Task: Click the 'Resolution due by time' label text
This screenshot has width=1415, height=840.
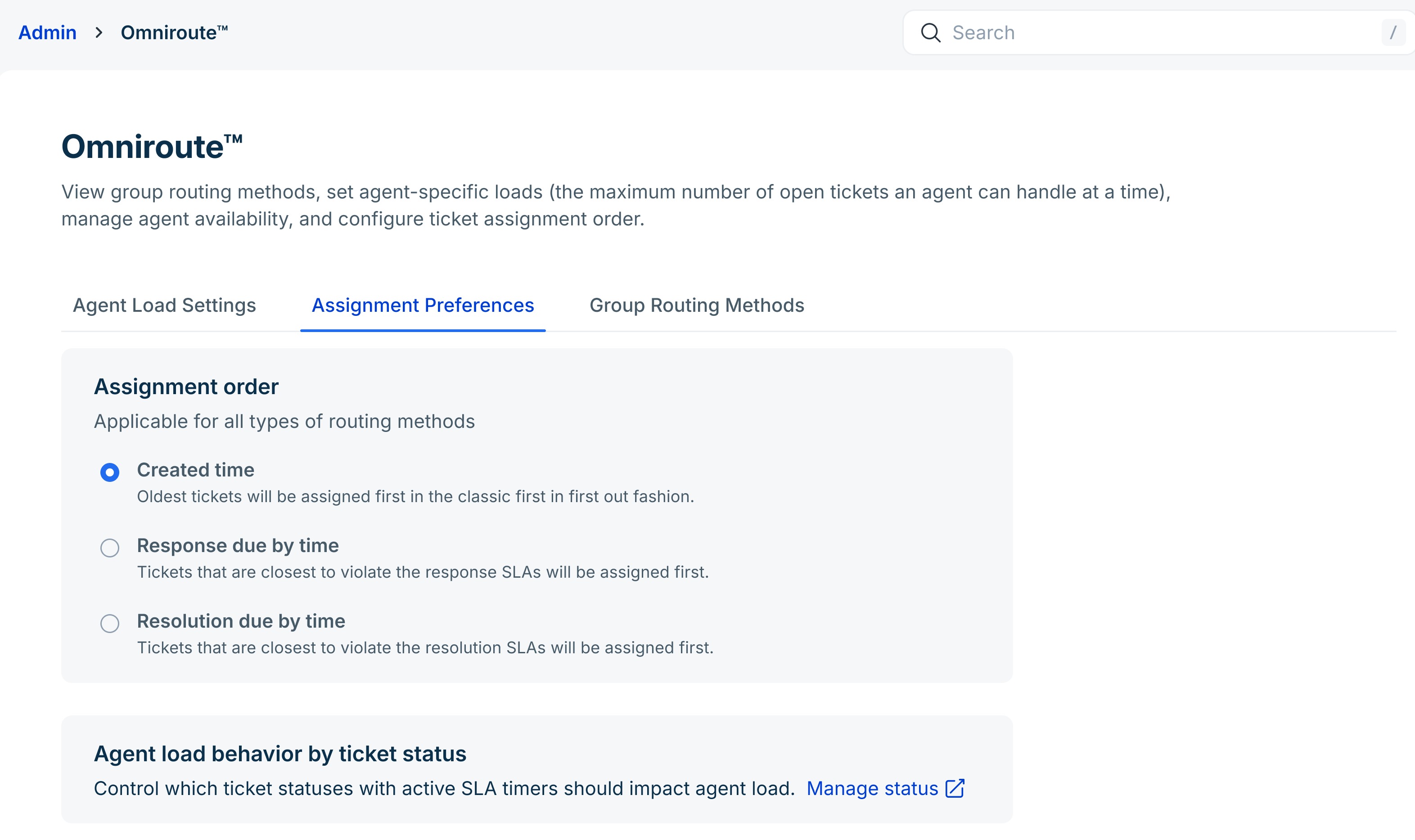Action: point(241,621)
